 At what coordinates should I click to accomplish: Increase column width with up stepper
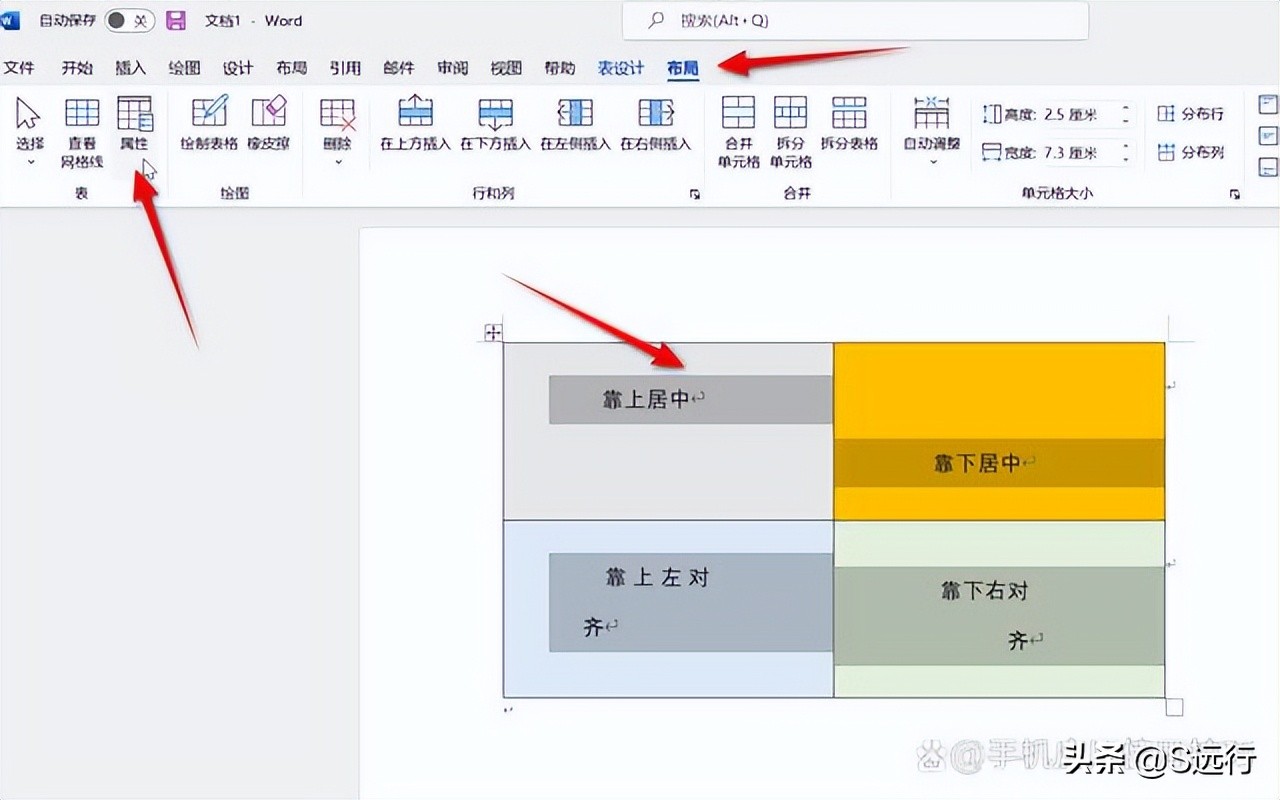click(x=1126, y=147)
